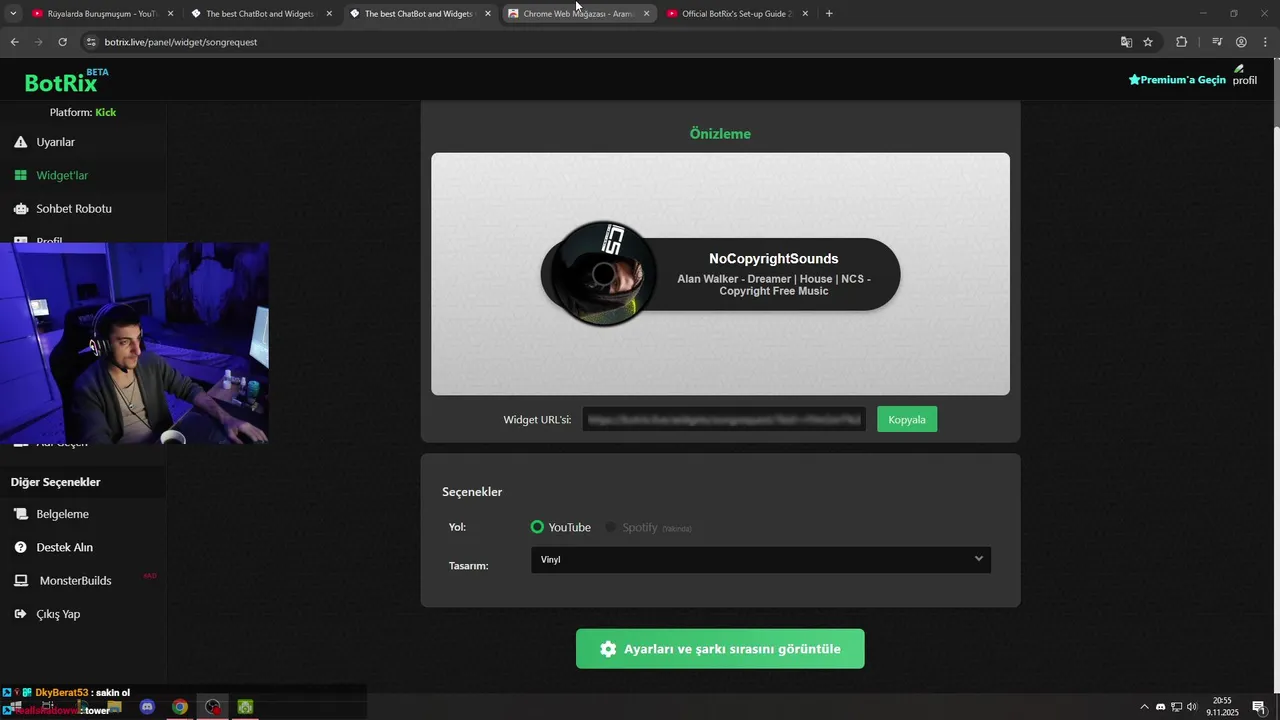Close the Rüyalarda Buruşmuşum tab
This screenshot has width=1280, height=720.
pyautogui.click(x=170, y=14)
